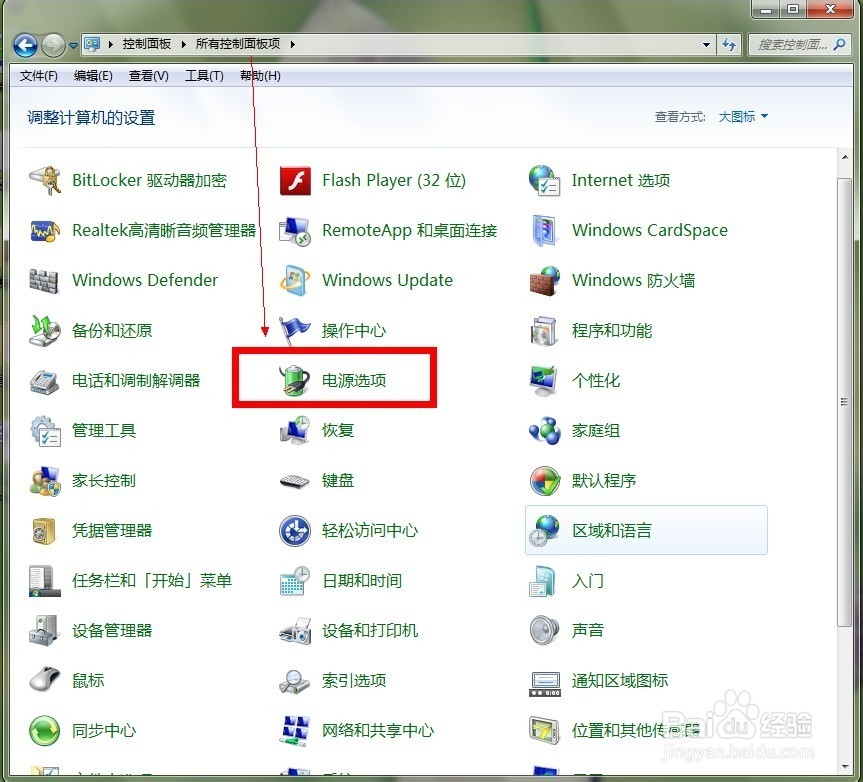This screenshot has height=782, width=863.
Task: Open 恢复 icon
Action: click(x=295, y=431)
